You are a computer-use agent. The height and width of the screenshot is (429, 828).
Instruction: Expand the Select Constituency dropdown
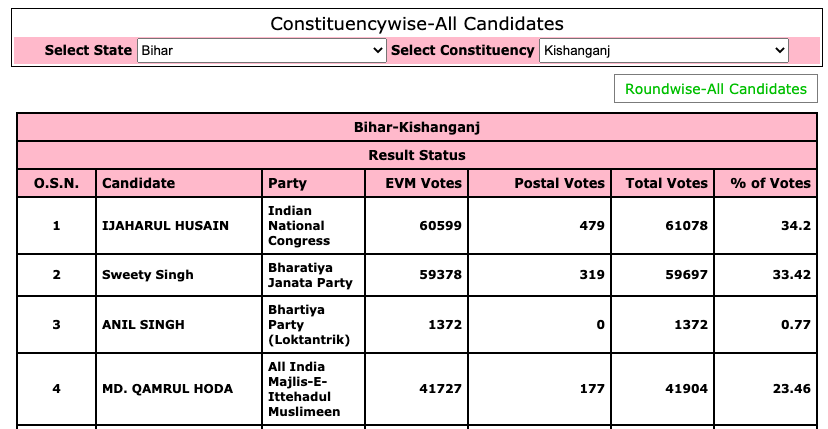(663, 50)
